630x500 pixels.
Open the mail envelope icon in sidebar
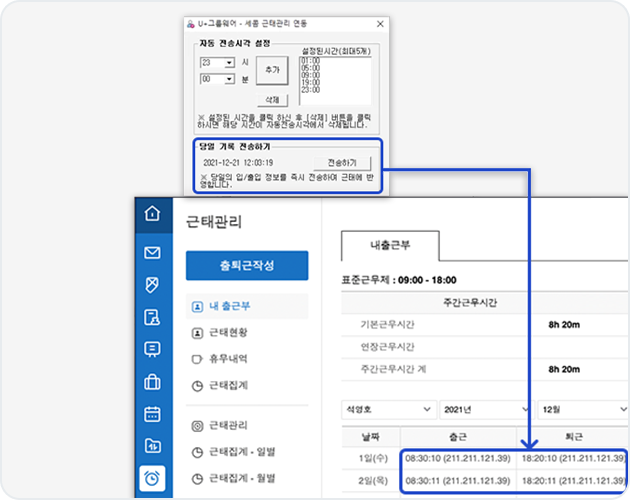click(152, 253)
